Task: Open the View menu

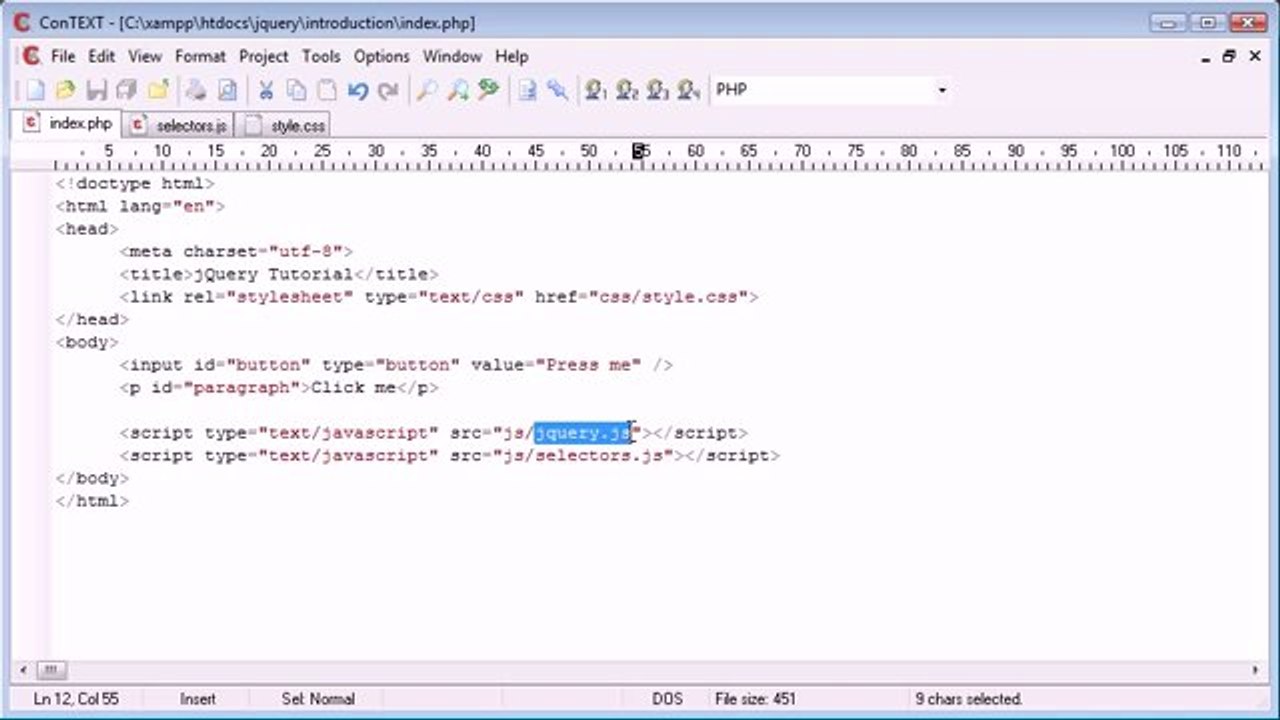Action: tap(145, 56)
